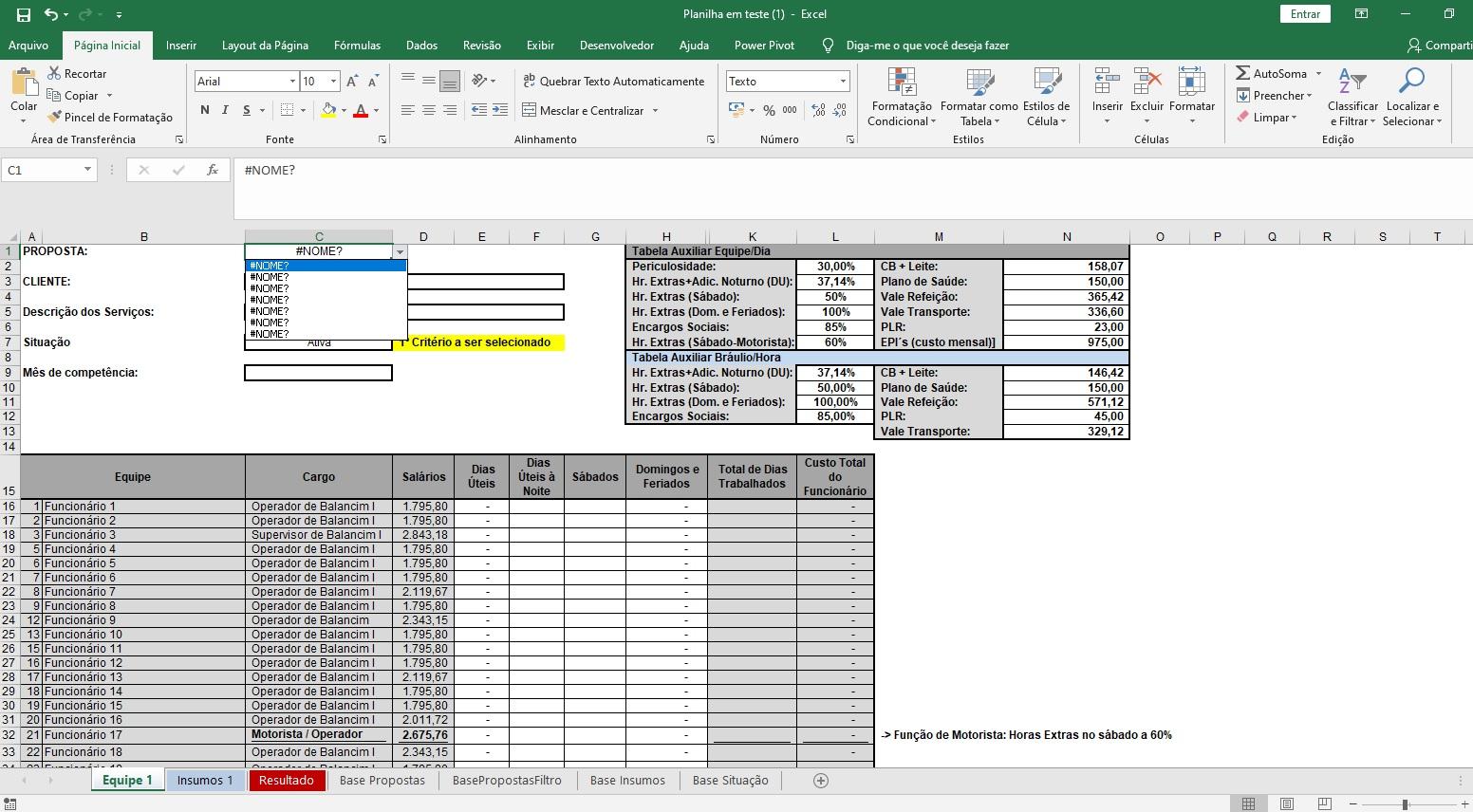
Task: Align text right
Action: point(450,110)
